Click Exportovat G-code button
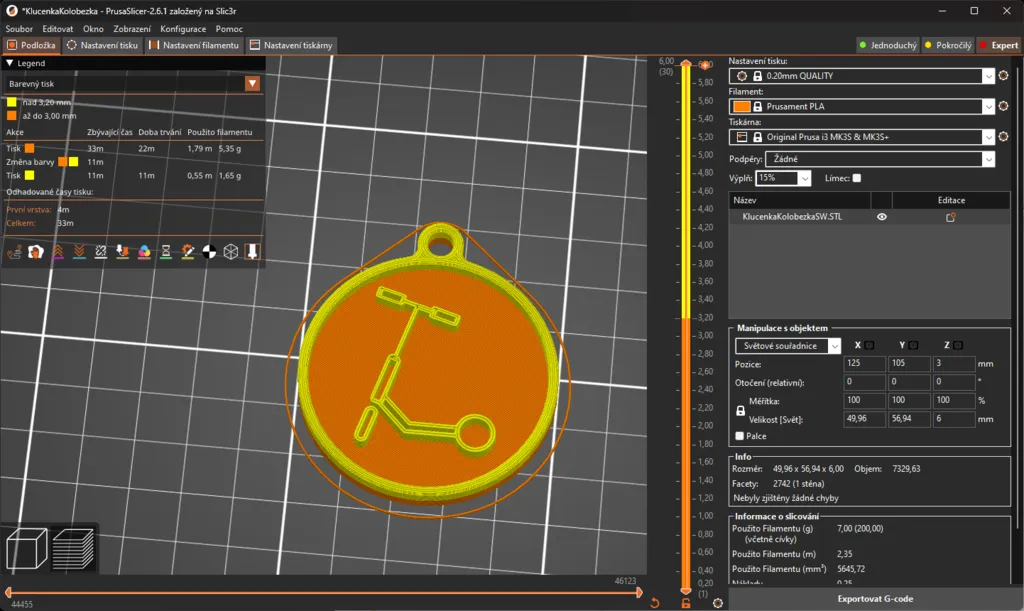Screen dimensions: 1024x611 tap(874, 599)
